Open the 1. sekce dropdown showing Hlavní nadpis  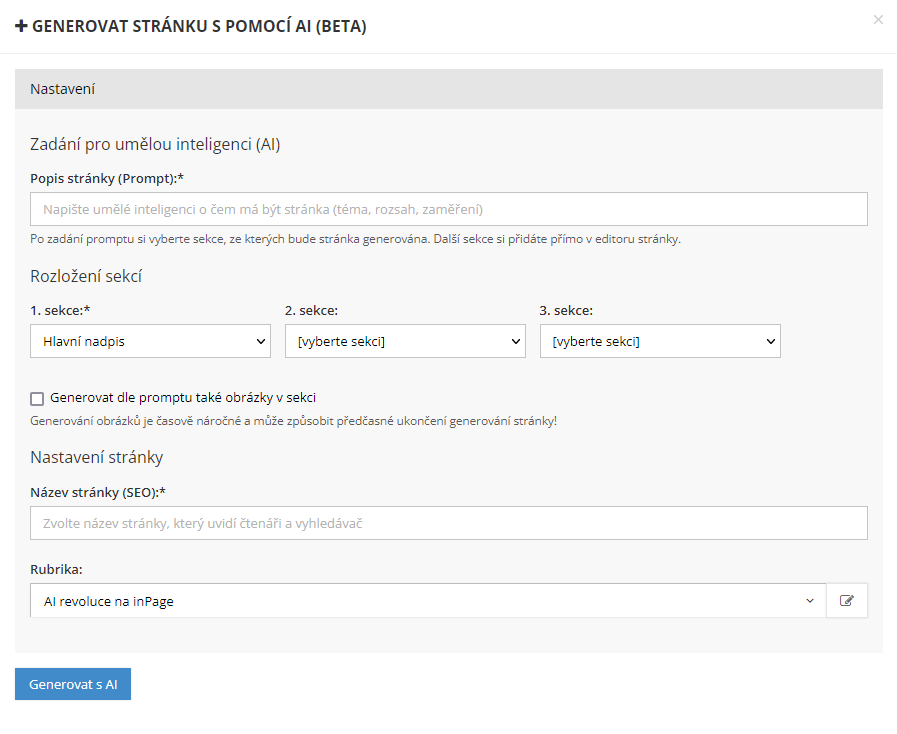click(150, 341)
